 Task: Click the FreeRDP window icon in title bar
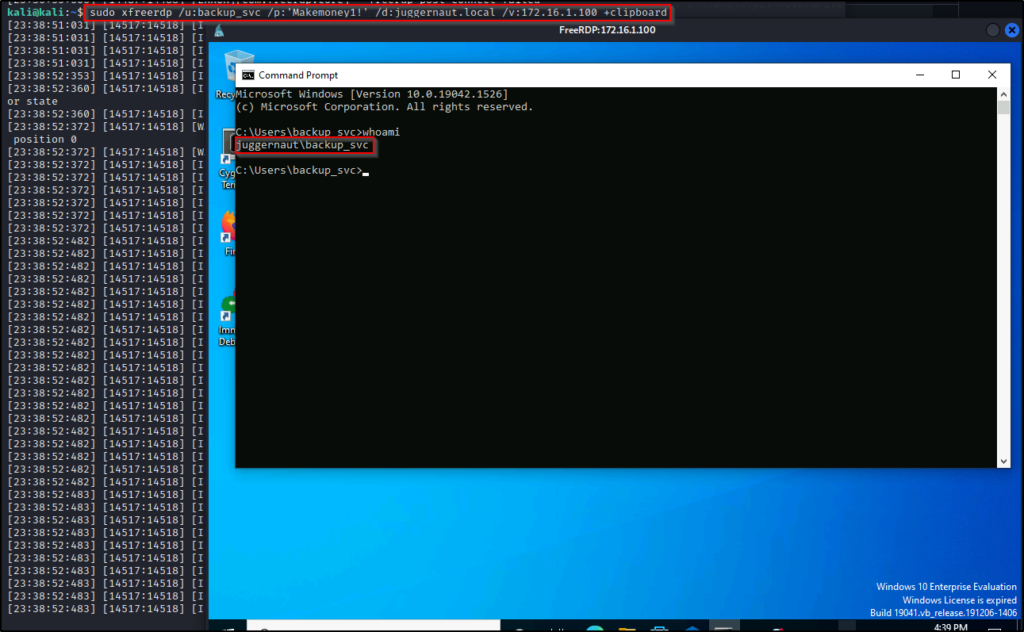pyautogui.click(x=219, y=30)
